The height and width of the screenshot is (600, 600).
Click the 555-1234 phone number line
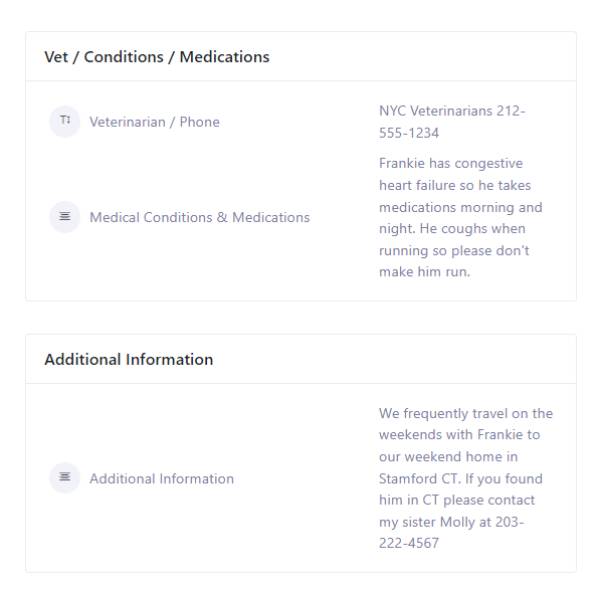[409, 133]
